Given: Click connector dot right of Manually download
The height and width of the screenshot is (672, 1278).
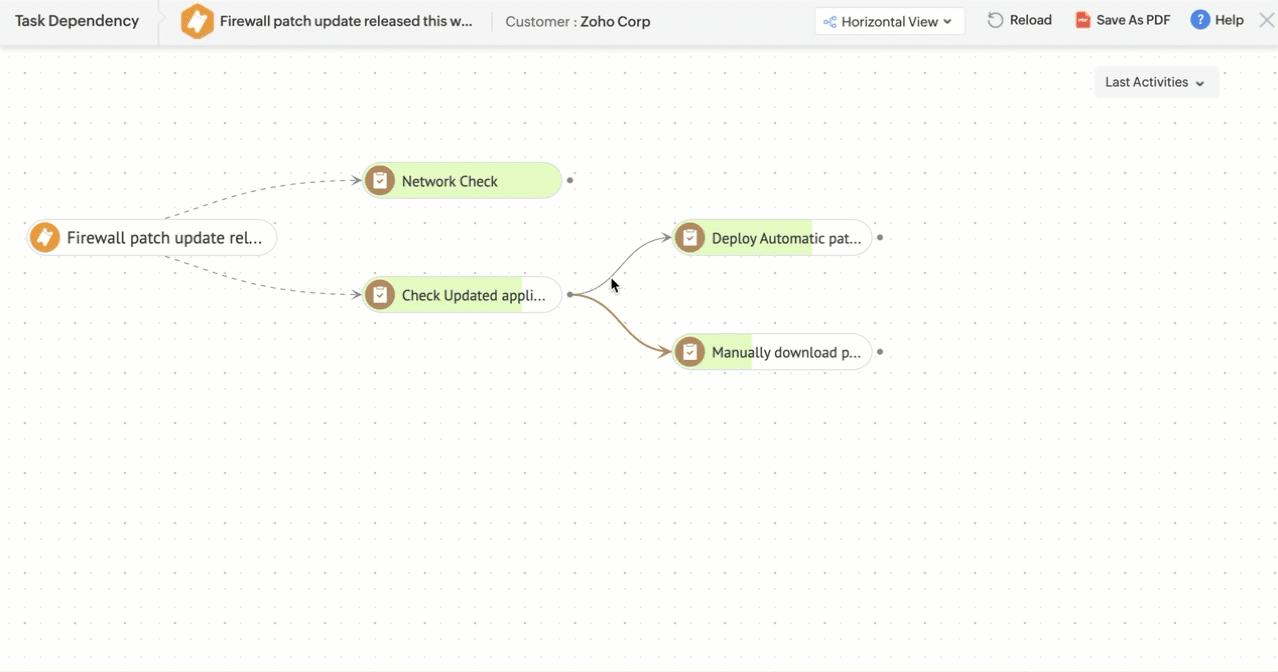Looking at the screenshot, I should click(x=880, y=352).
